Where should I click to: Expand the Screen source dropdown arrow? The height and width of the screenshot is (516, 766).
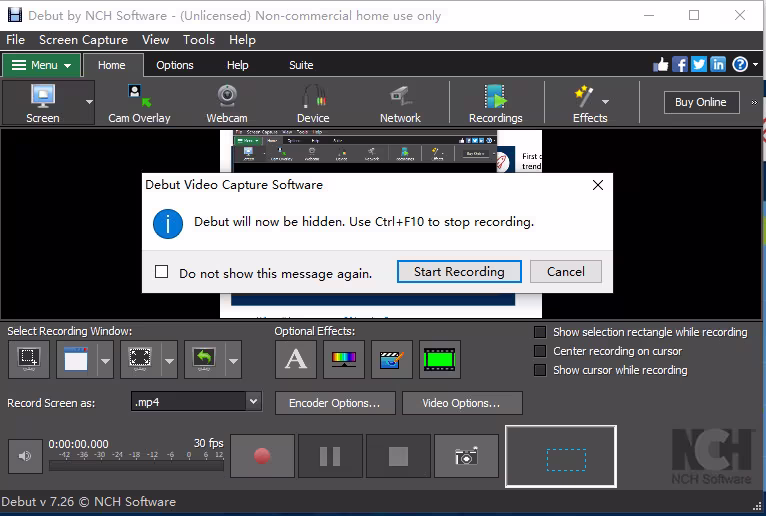pos(89,102)
